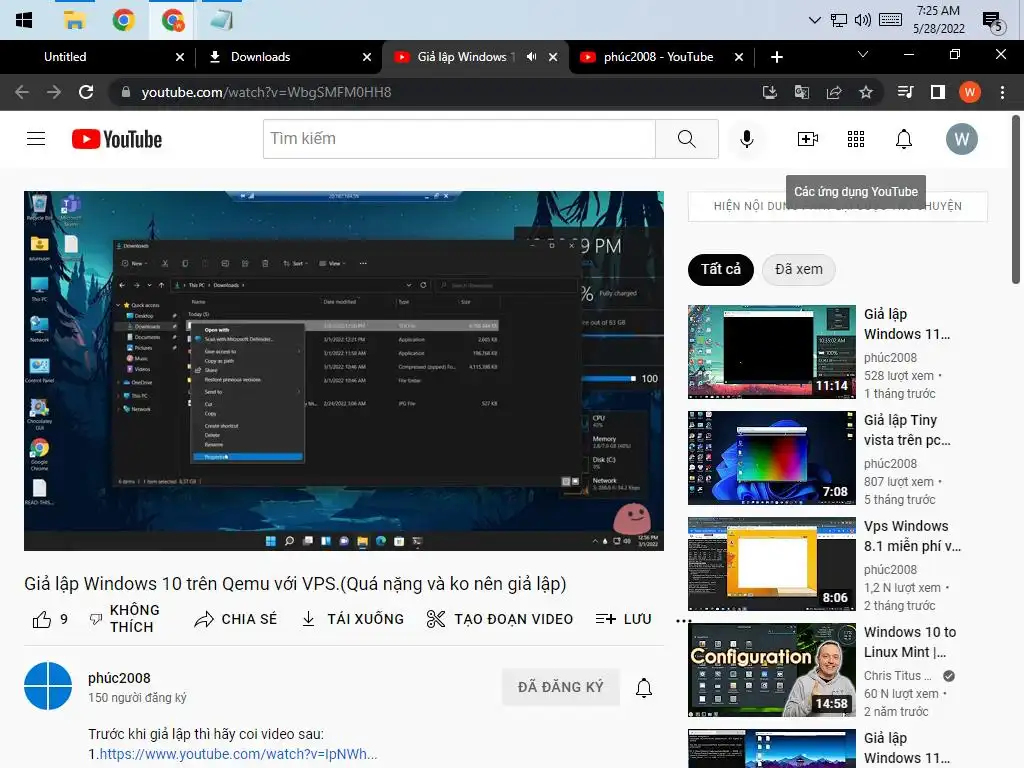Show hidden system tray icons
The image size is (1024, 768).
[814, 20]
